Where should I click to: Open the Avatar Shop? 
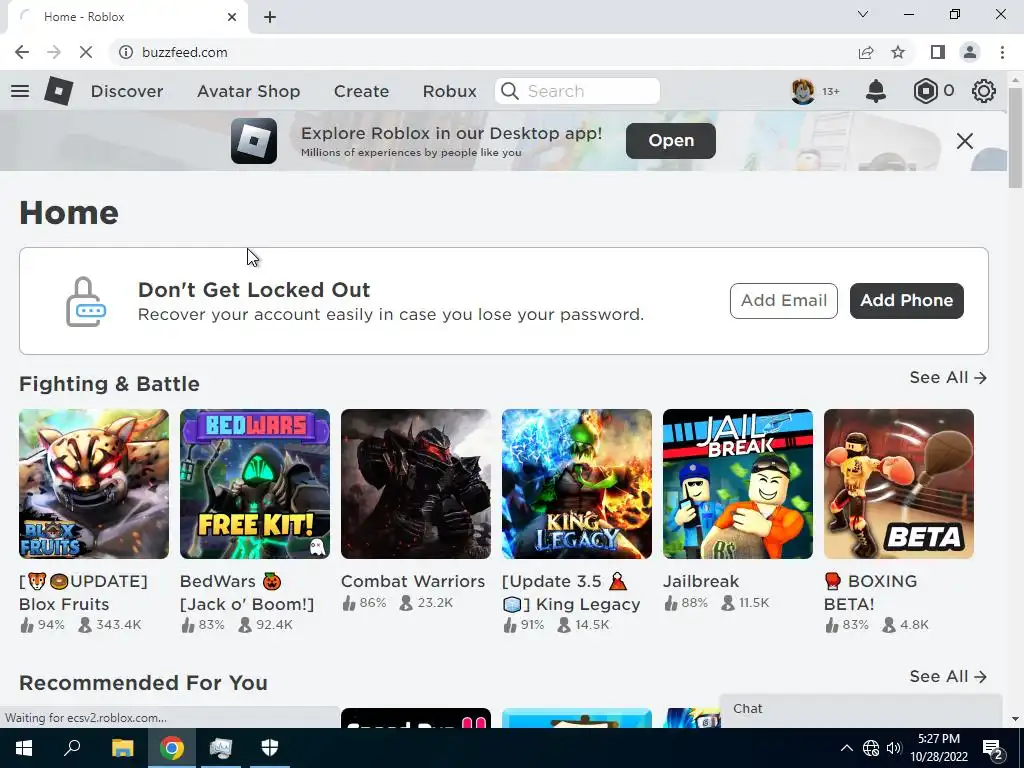pyautogui.click(x=249, y=91)
